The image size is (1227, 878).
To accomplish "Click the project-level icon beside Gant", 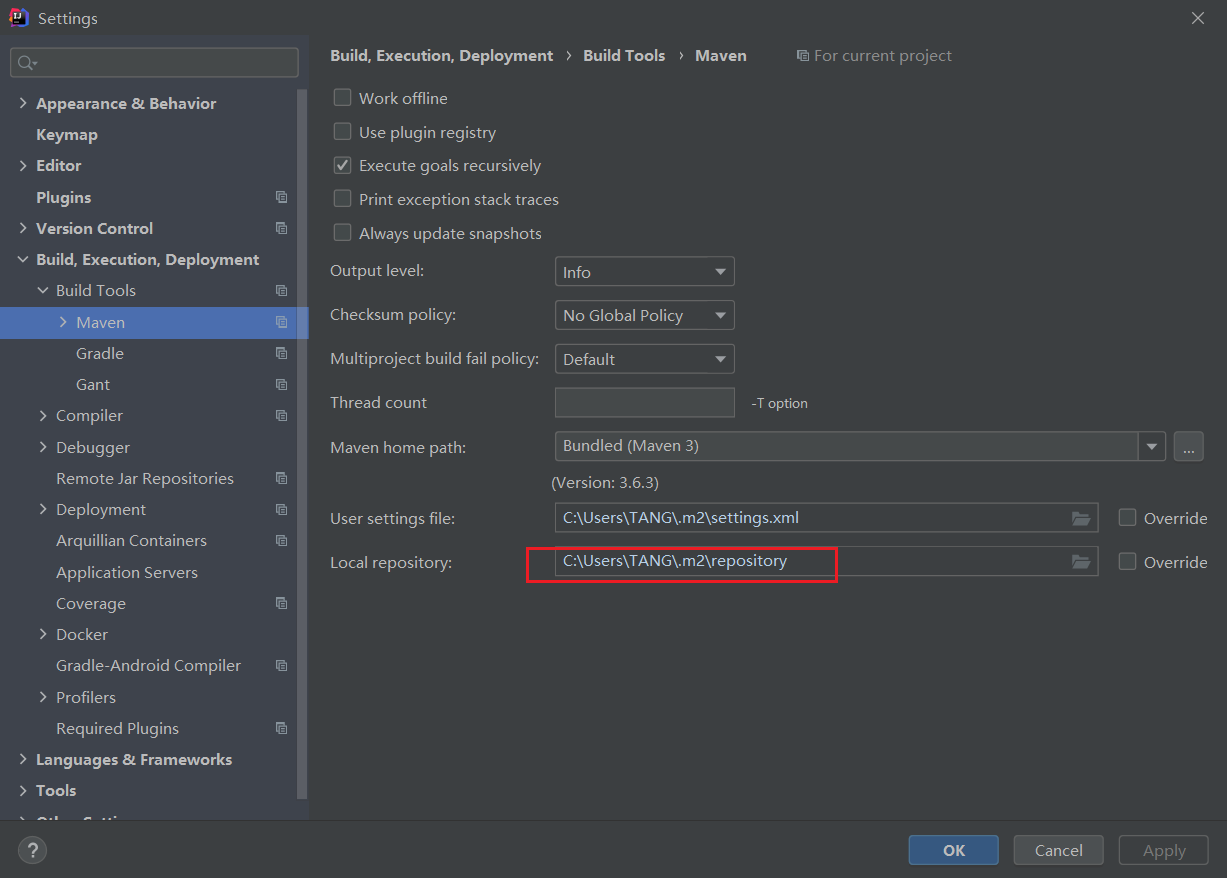I will (x=282, y=385).
